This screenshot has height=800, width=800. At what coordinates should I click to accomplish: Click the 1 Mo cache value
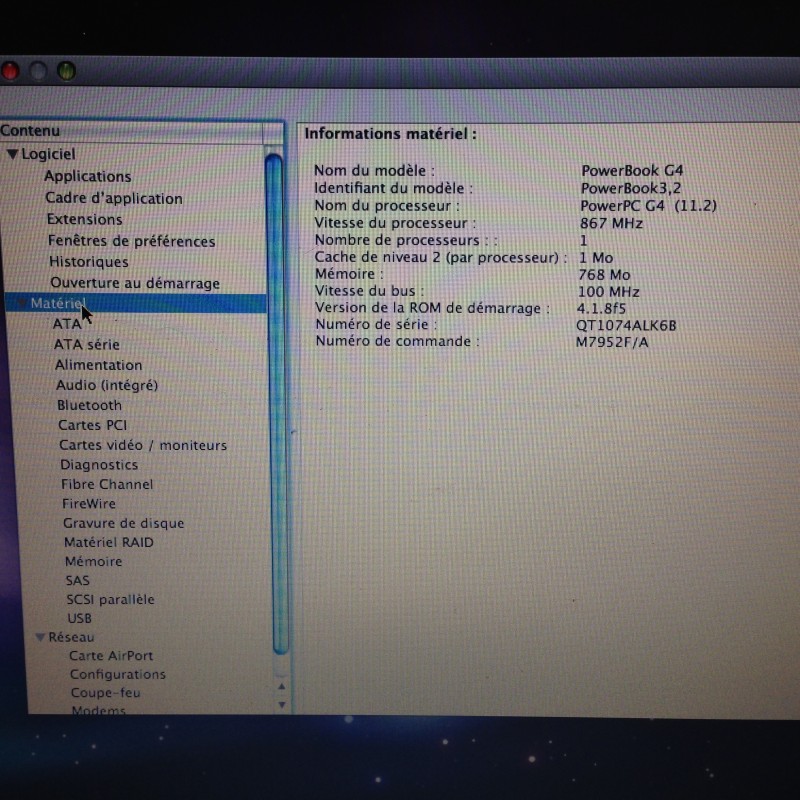click(596, 258)
